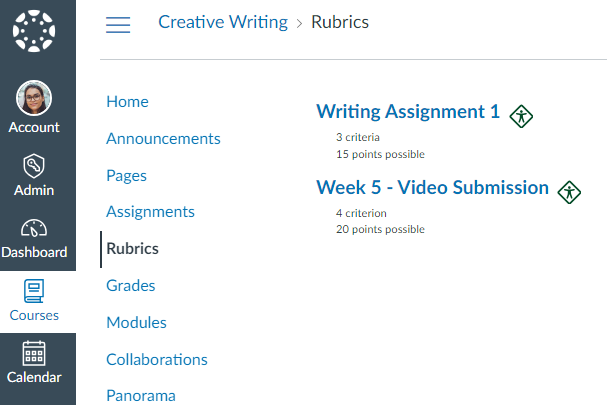Open Announcements in course menu

(x=163, y=138)
